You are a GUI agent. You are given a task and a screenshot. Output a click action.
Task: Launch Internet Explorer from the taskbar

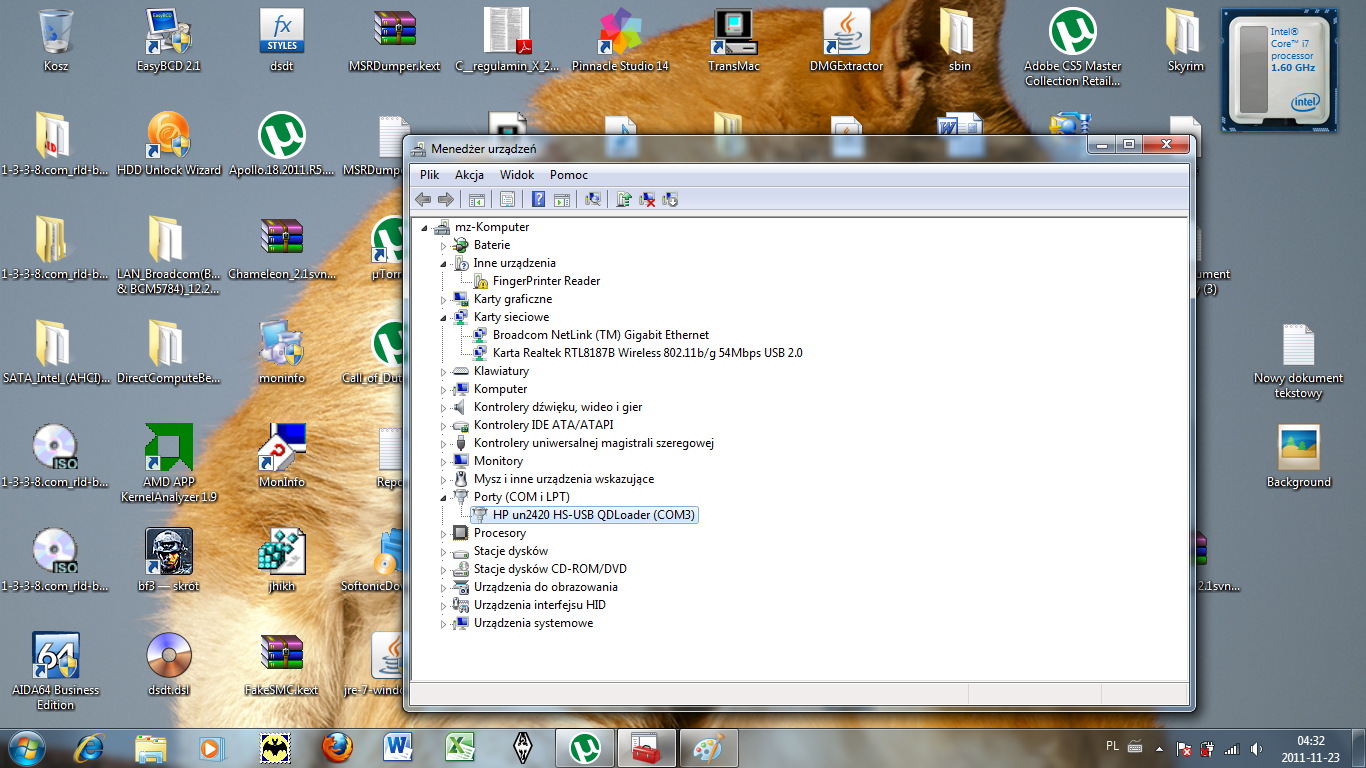tap(92, 747)
